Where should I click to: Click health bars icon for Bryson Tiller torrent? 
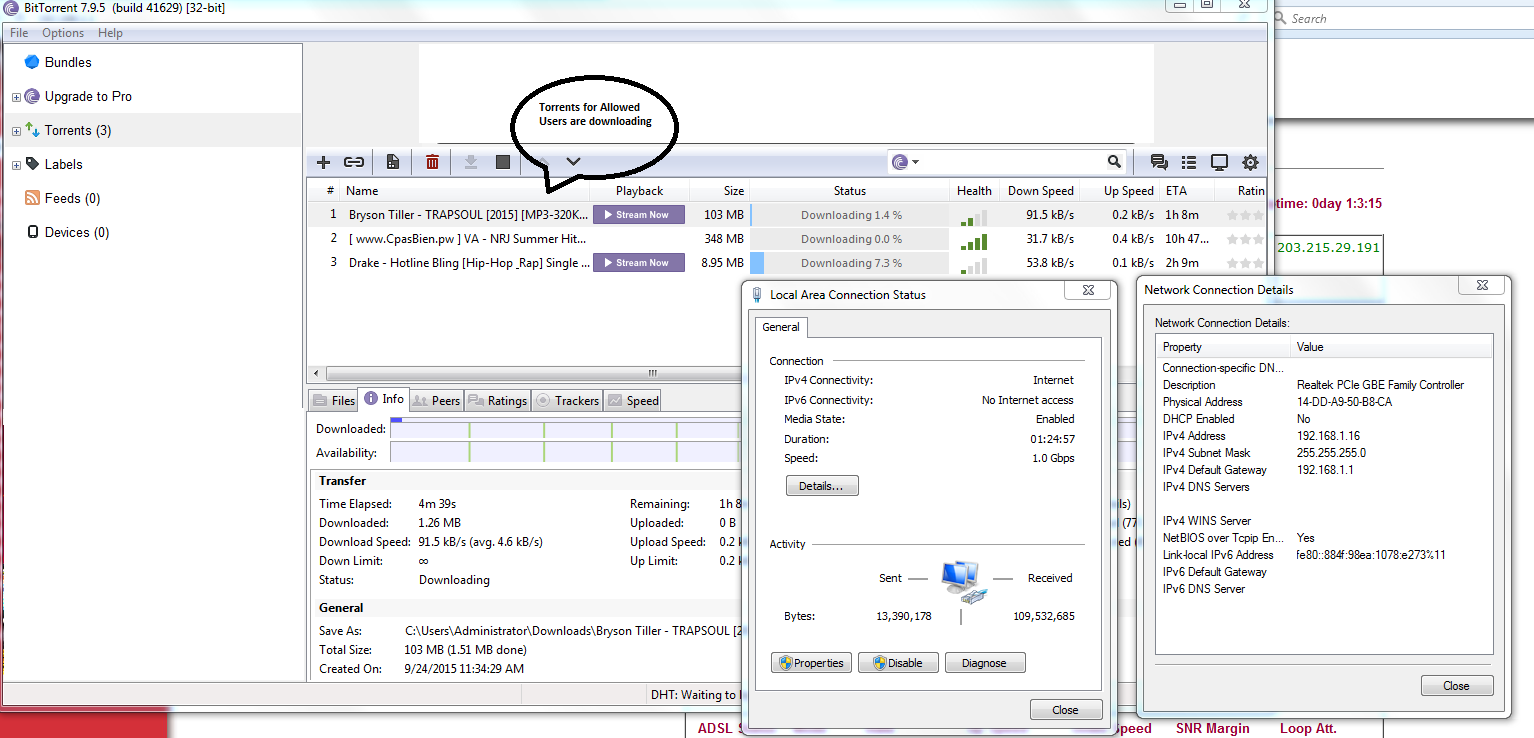(973, 217)
